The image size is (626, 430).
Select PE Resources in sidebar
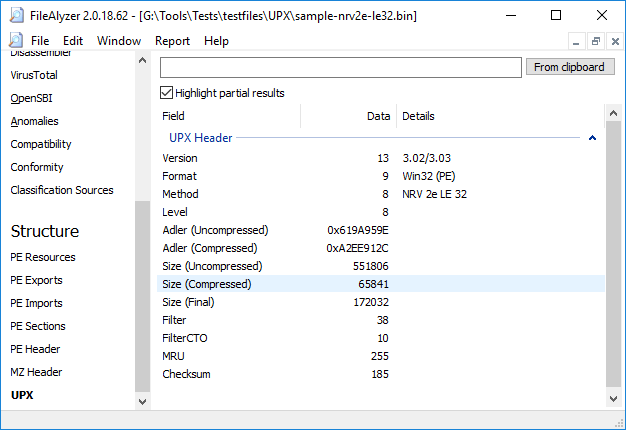(43, 257)
